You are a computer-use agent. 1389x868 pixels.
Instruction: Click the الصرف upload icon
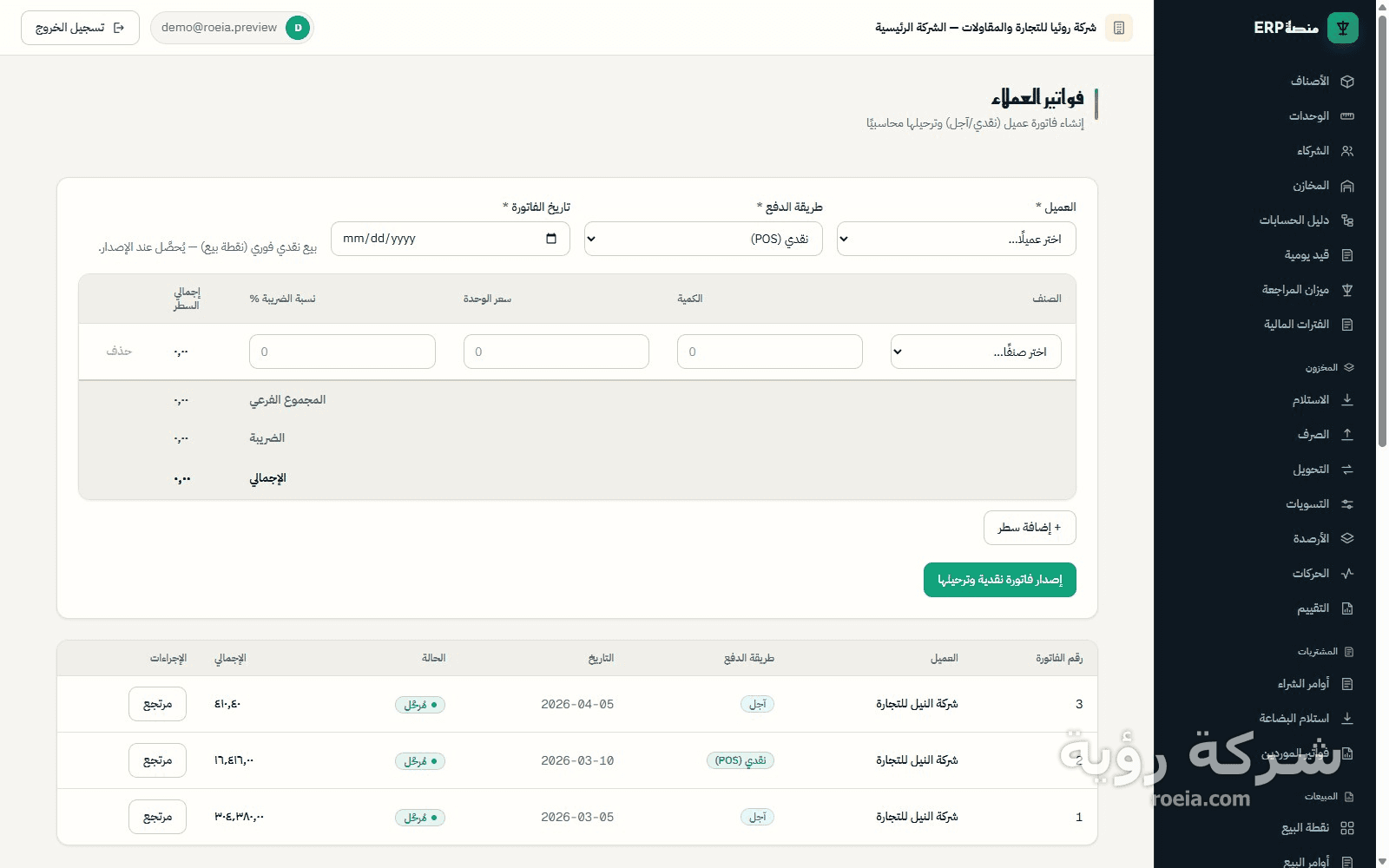(x=1347, y=435)
